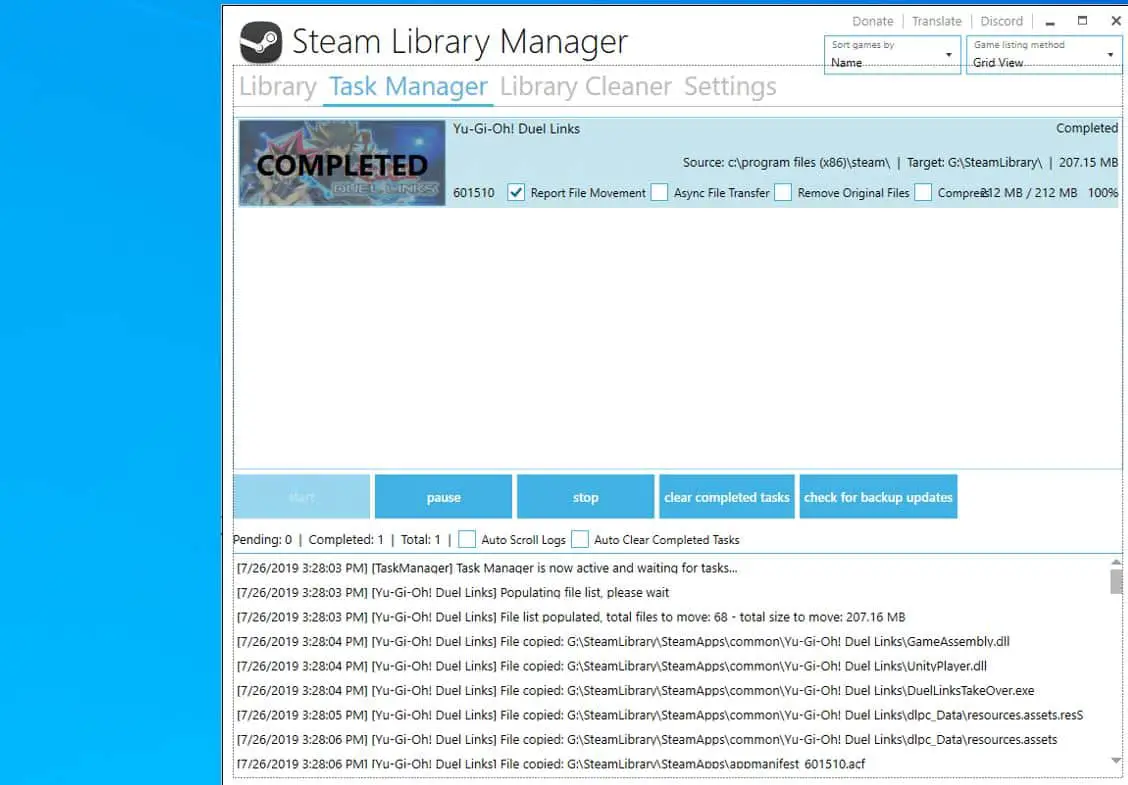Click the Completed status text of task
This screenshot has width=1128, height=785.
[1086, 128]
